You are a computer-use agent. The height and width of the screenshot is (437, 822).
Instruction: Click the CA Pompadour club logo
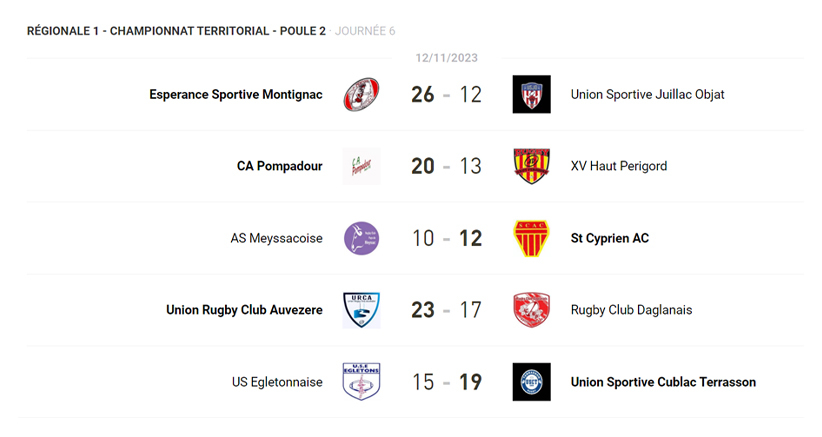pos(361,166)
